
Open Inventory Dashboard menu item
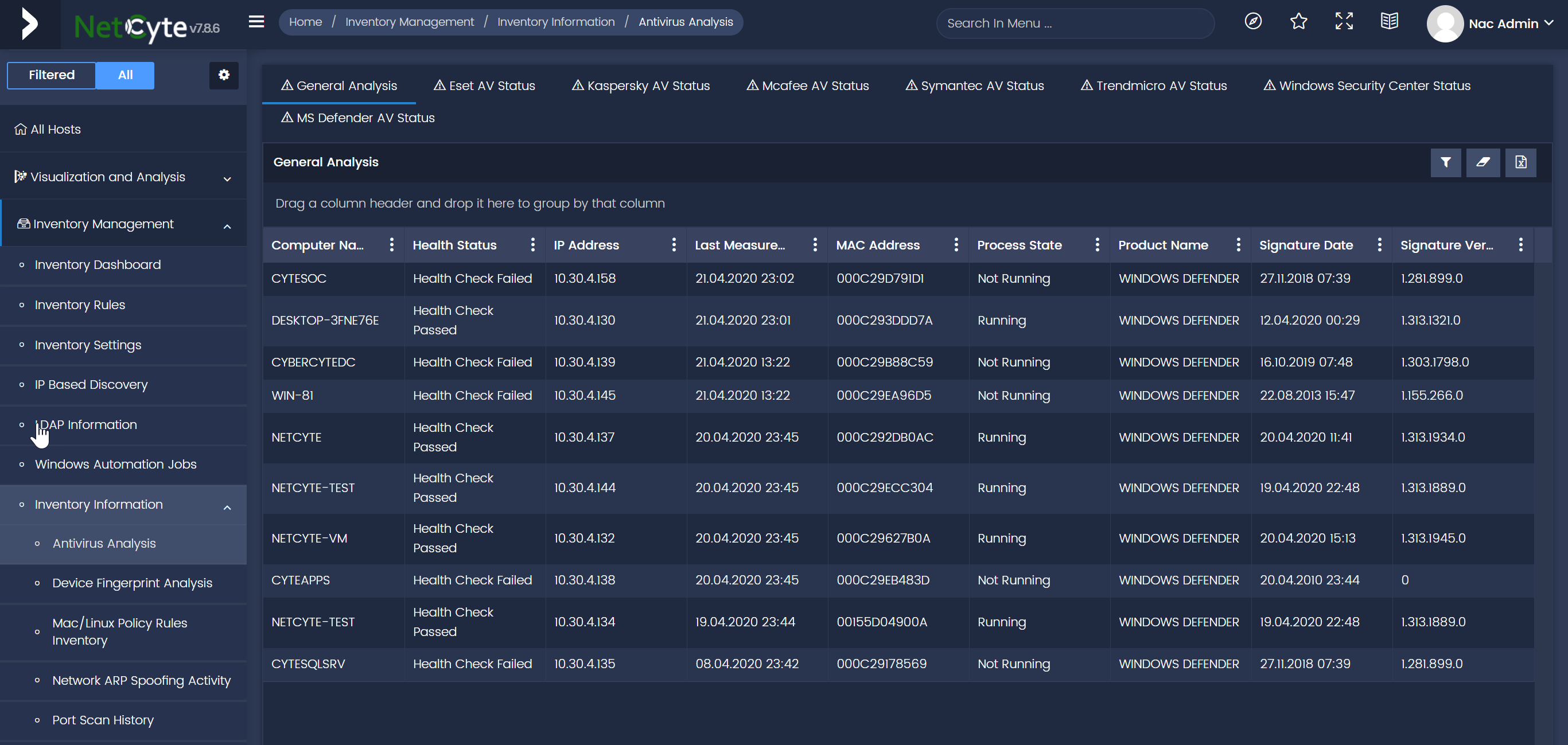click(x=123, y=265)
